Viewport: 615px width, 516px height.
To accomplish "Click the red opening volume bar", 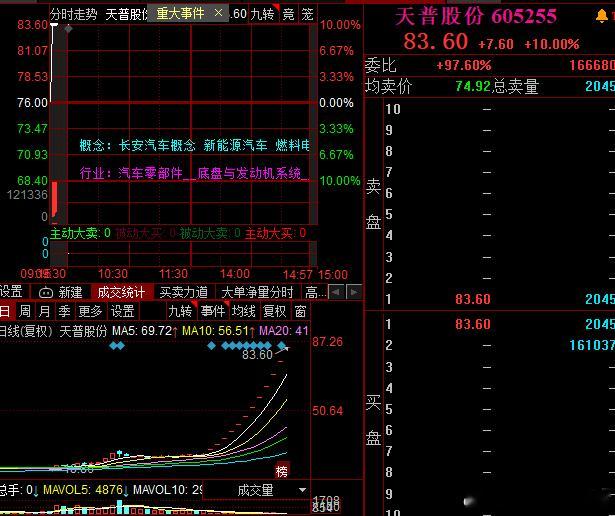I will pyautogui.click(x=55, y=199).
